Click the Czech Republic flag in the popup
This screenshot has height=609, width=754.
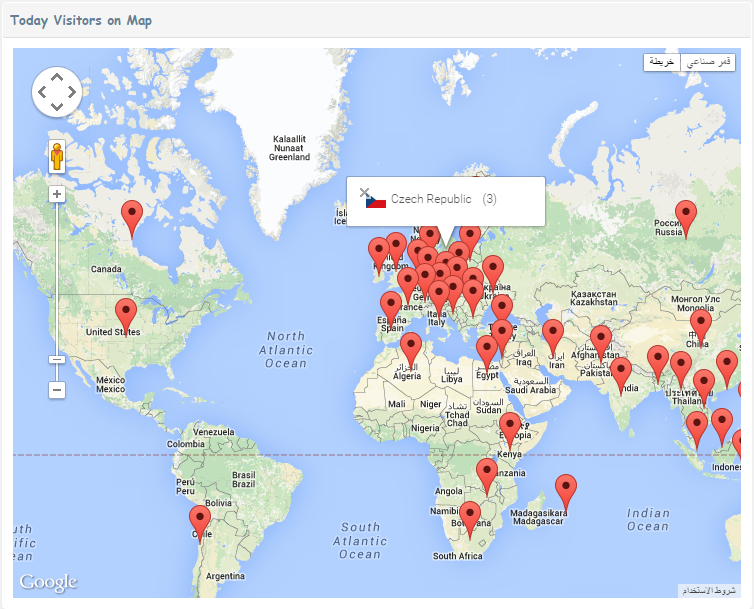click(376, 202)
